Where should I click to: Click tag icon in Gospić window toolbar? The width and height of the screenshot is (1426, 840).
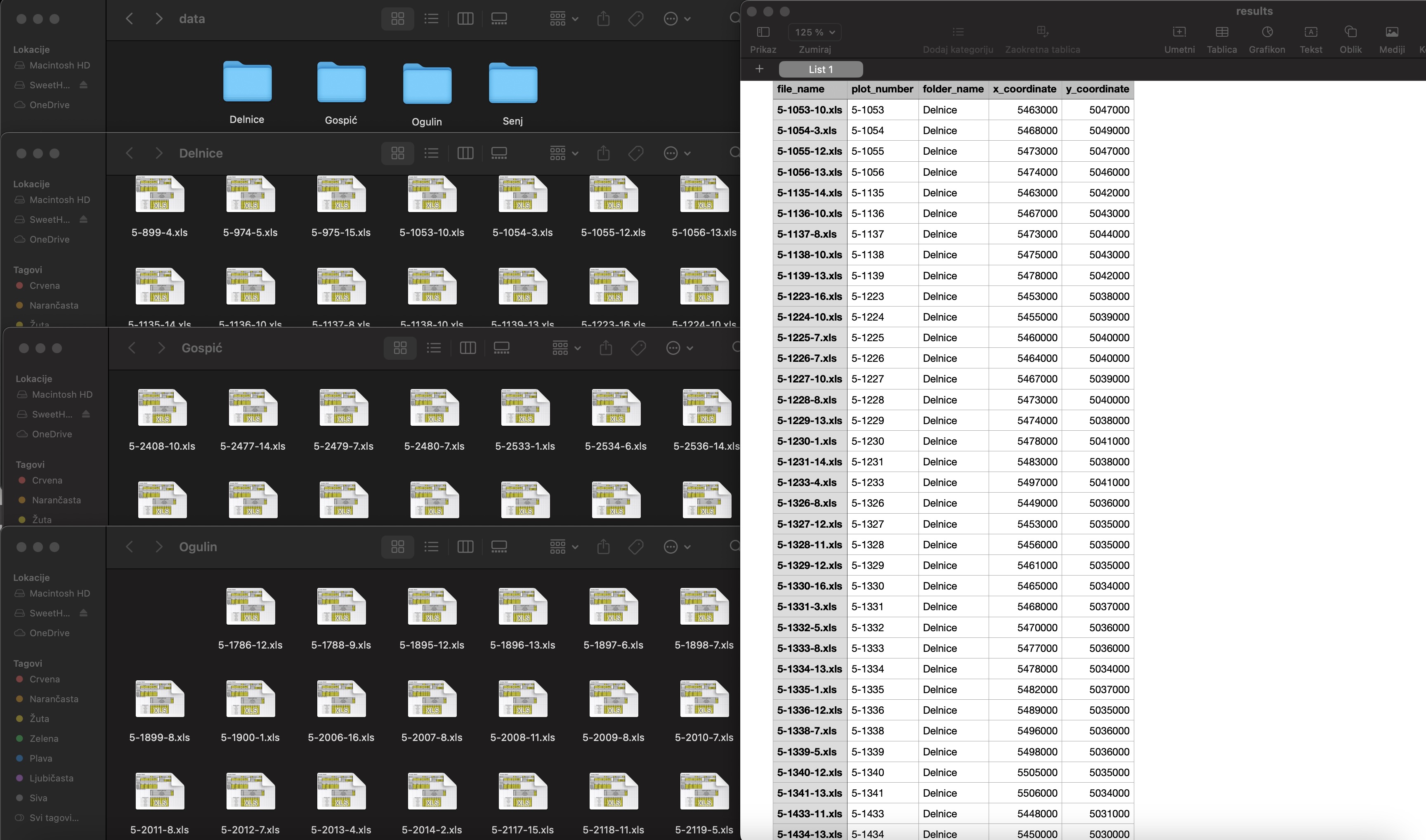(638, 348)
